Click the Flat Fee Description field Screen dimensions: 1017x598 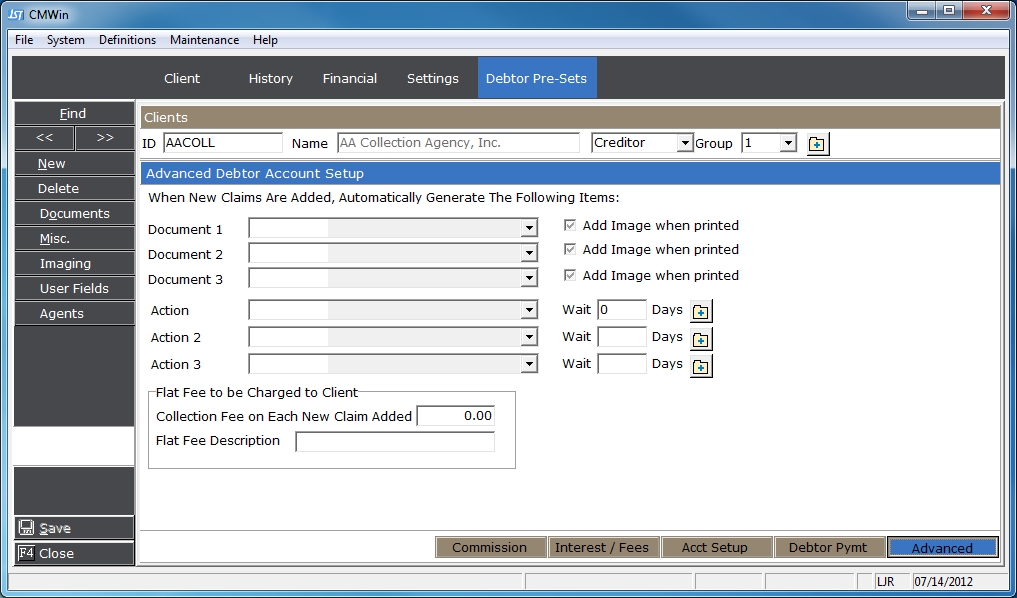coord(394,442)
